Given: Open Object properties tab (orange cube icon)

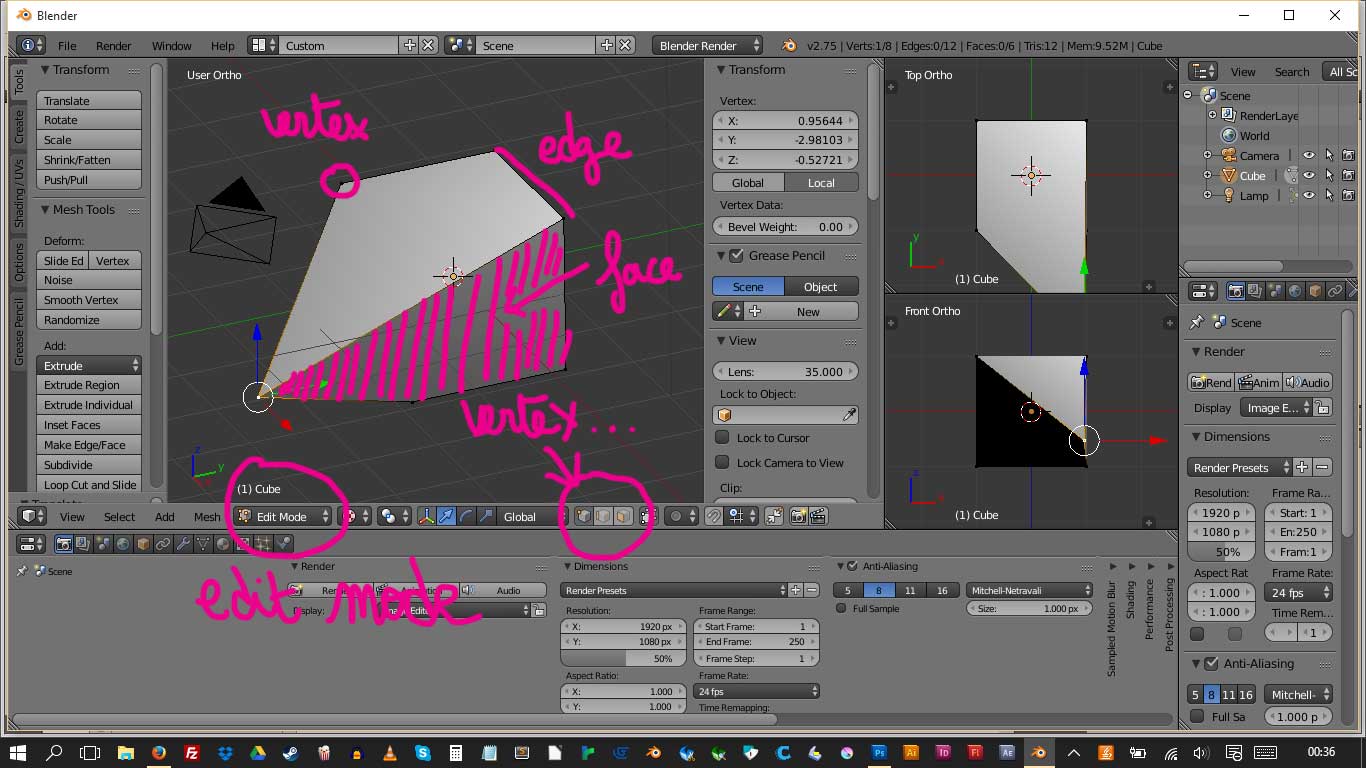Looking at the screenshot, I should [x=1315, y=291].
